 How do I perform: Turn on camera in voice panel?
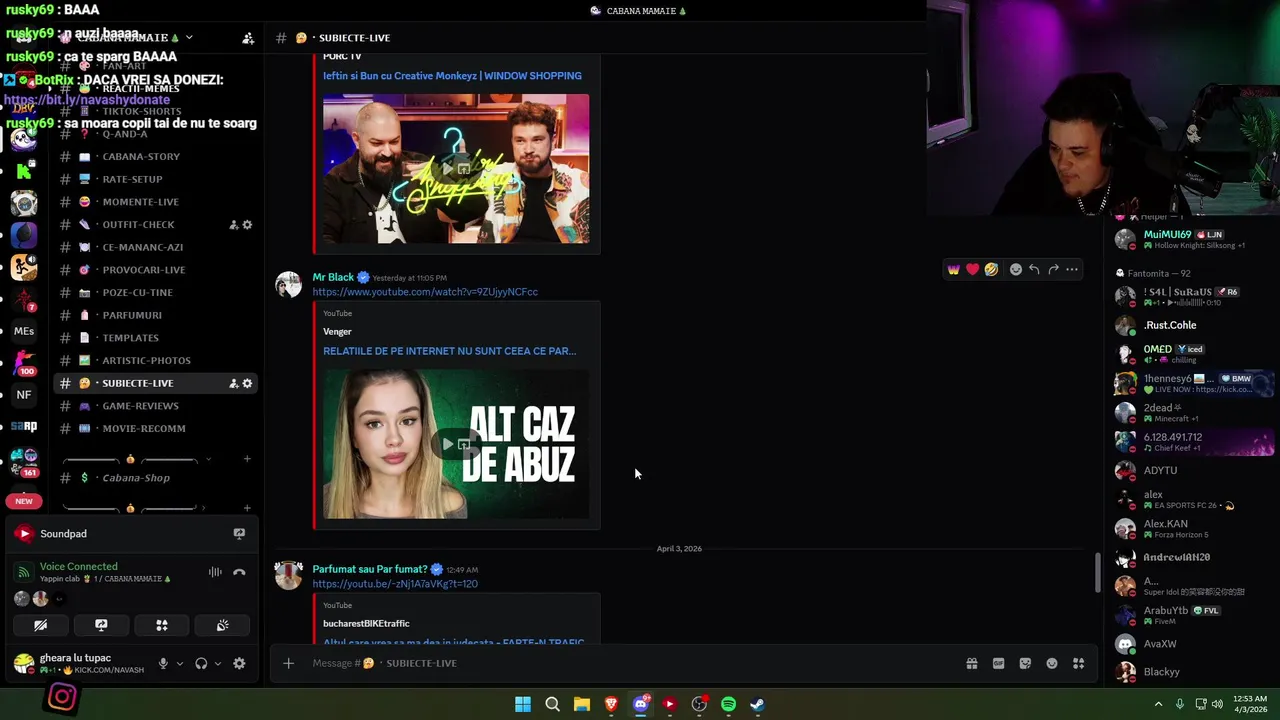pyautogui.click(x=40, y=625)
